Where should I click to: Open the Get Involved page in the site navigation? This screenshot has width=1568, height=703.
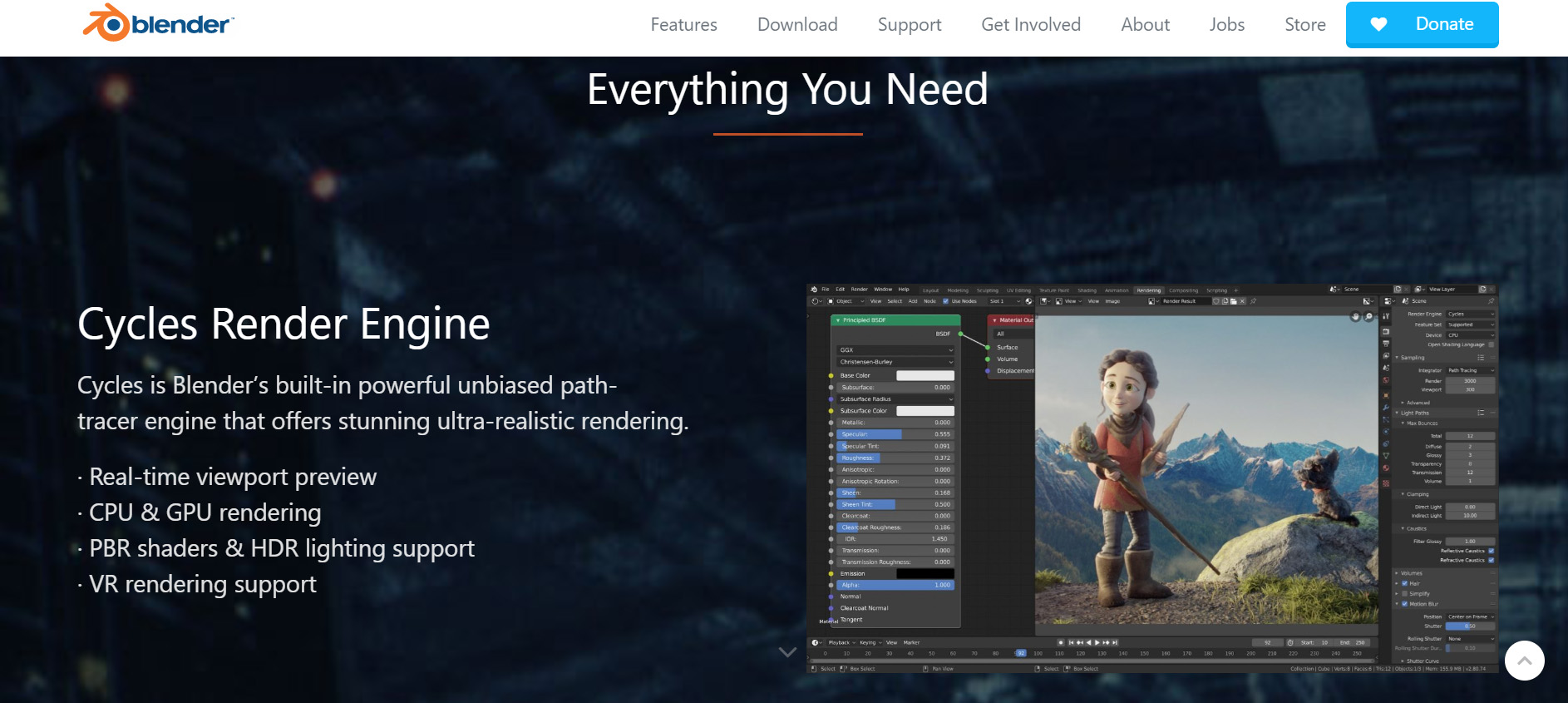[1031, 25]
